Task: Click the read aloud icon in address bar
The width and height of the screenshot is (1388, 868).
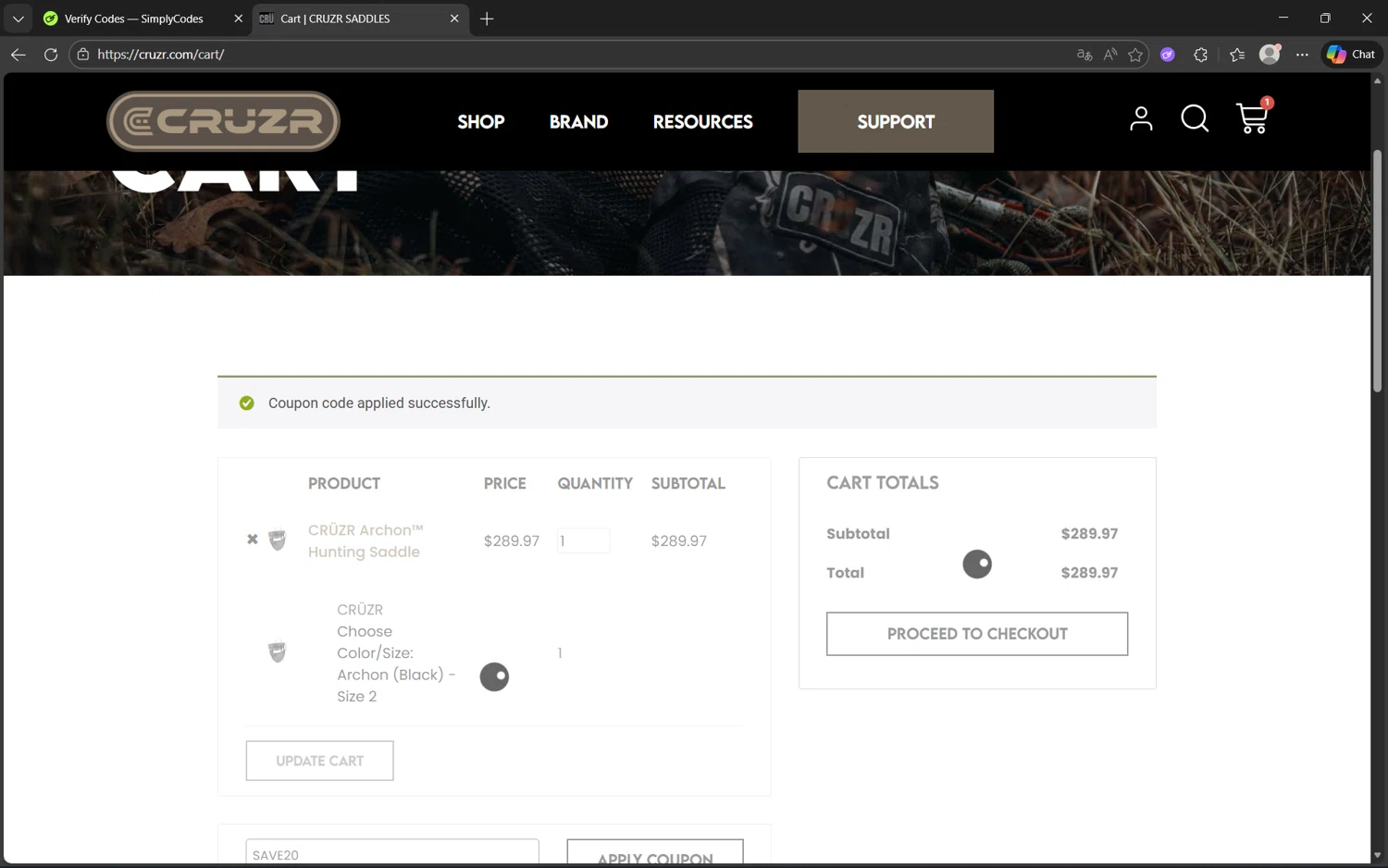Action: coord(1110,55)
